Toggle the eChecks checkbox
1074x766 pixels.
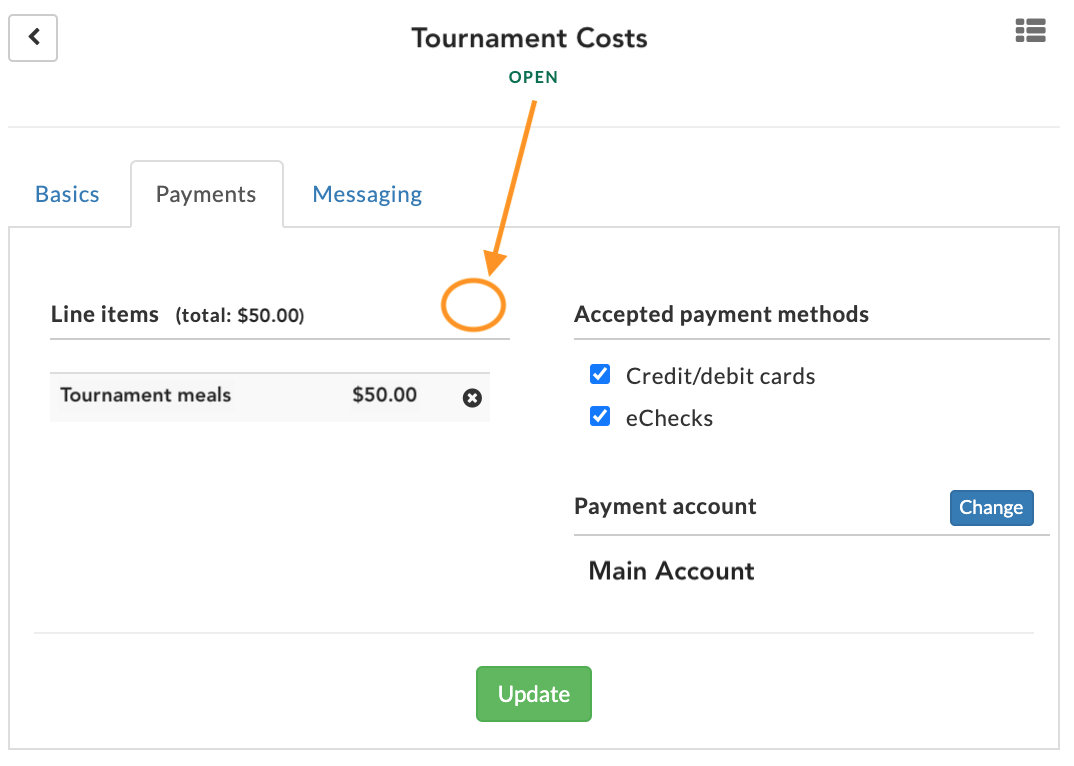coord(600,416)
